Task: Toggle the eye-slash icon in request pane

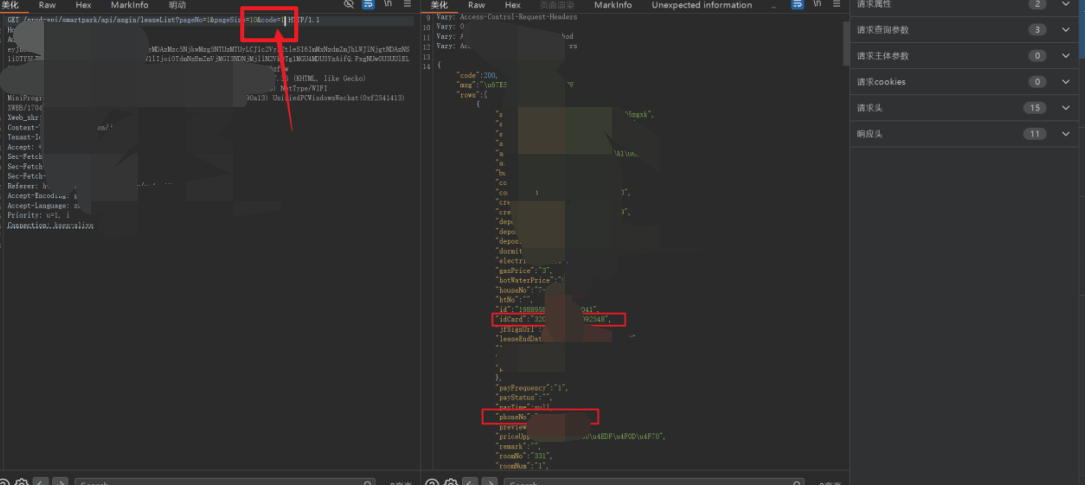Action: (x=350, y=4)
